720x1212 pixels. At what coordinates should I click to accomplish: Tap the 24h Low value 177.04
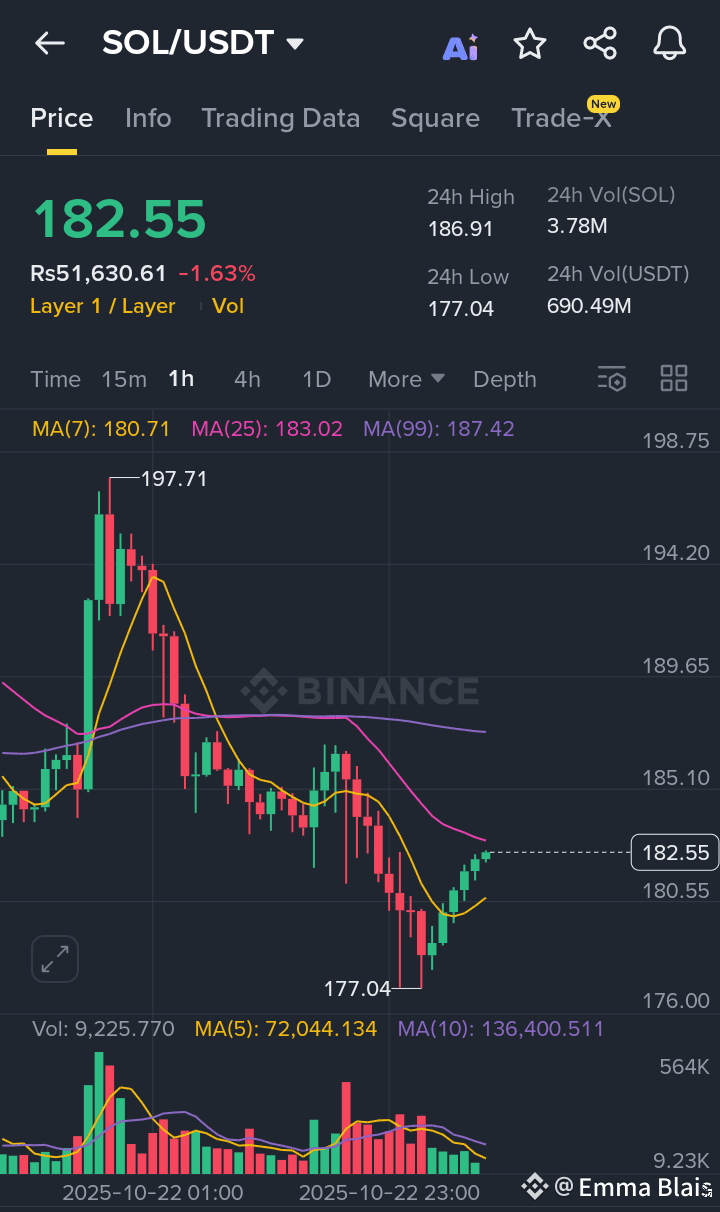point(461,309)
